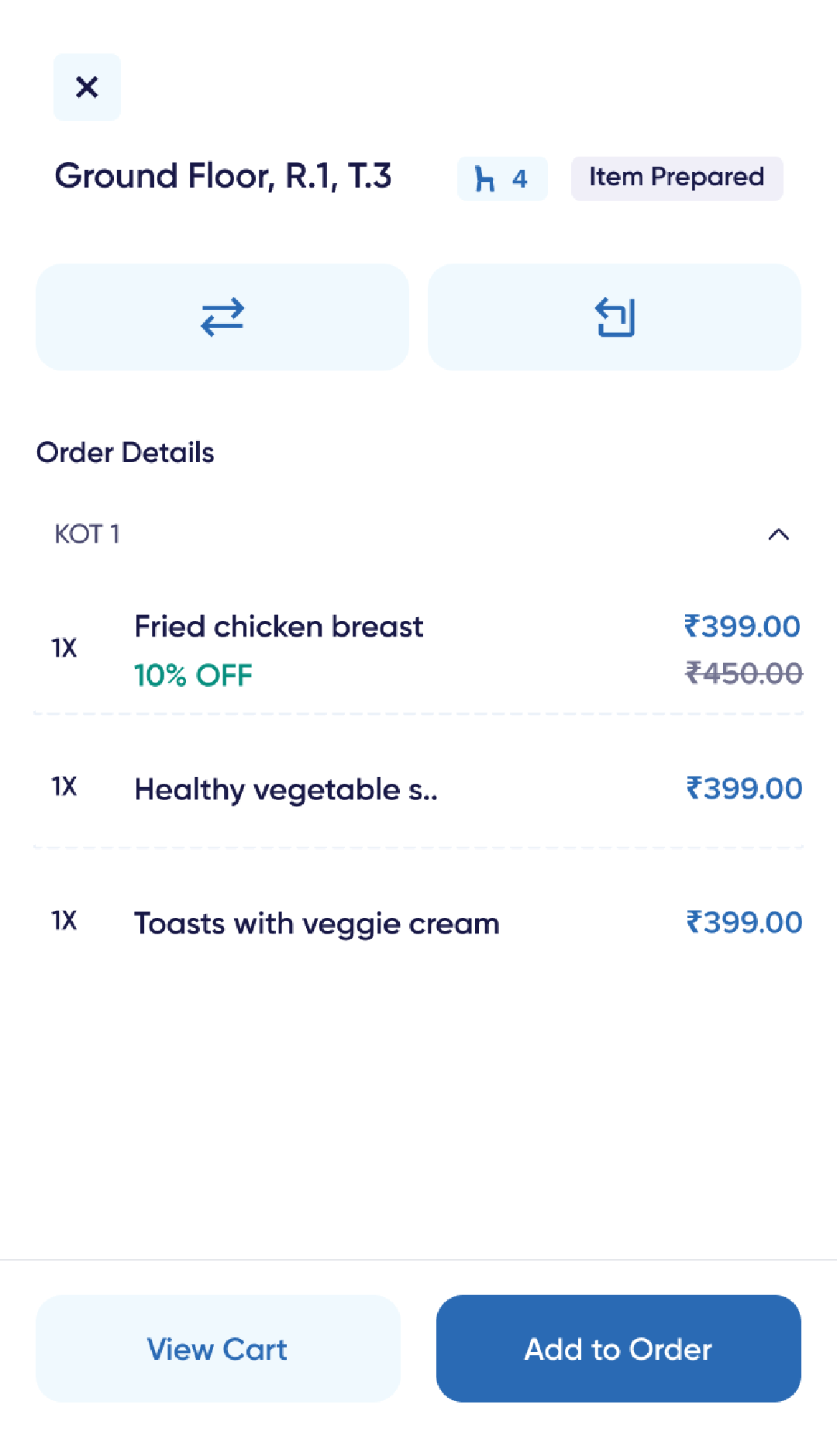Tap 1X quantity beside Healthy vegetable item
837x1456 pixels.
64,787
